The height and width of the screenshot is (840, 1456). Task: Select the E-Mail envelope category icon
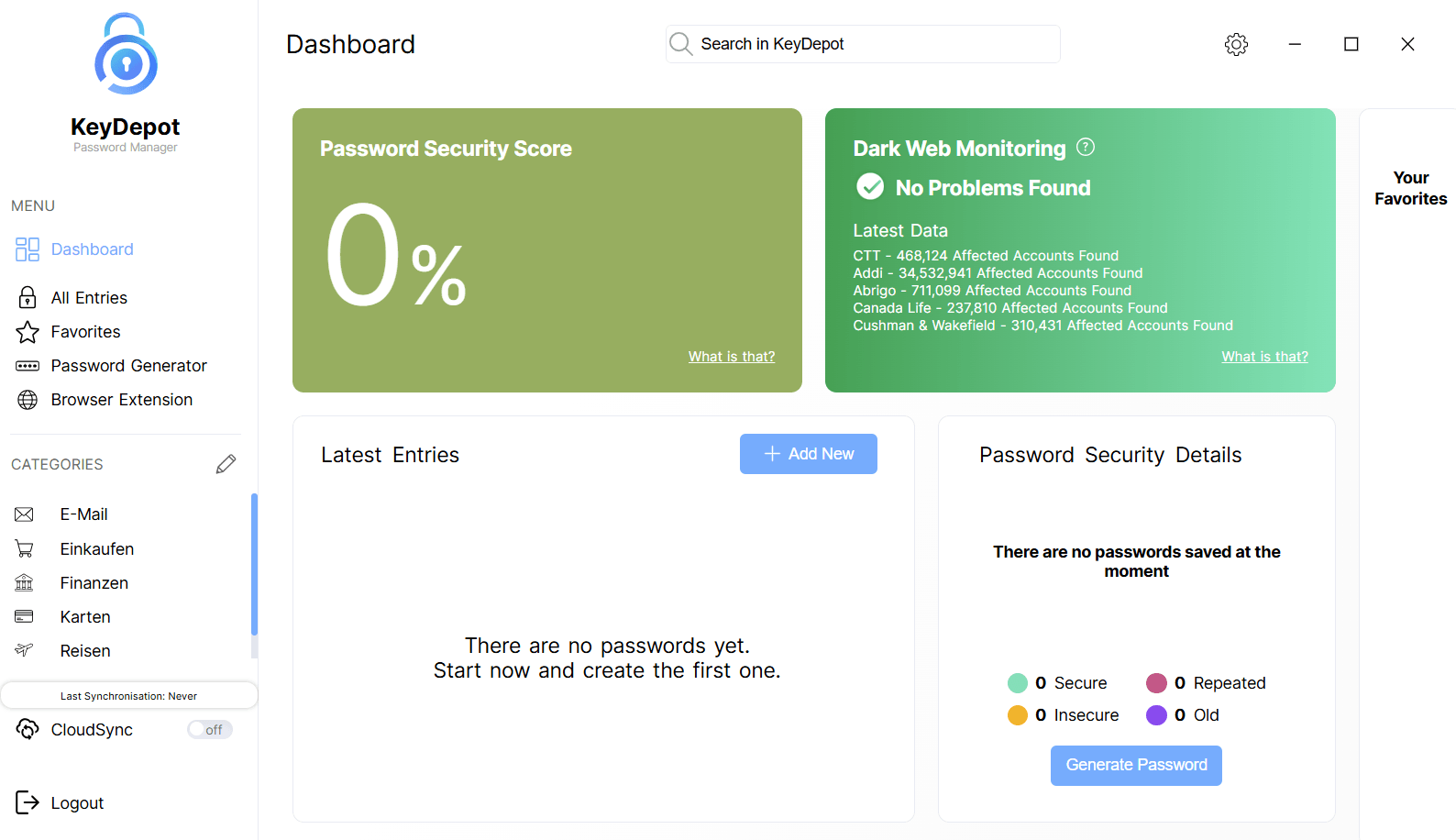coord(25,514)
